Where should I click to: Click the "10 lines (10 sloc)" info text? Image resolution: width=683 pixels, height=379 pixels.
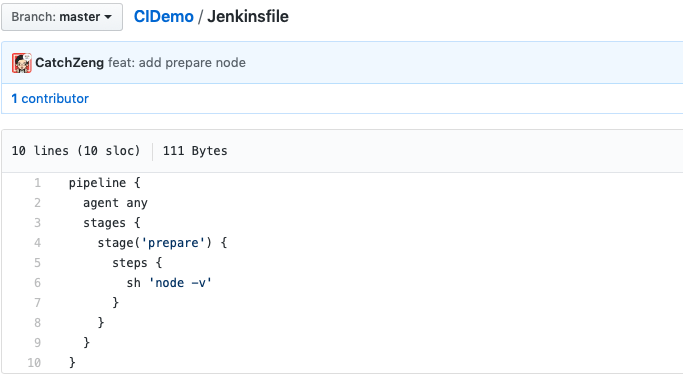pyautogui.click(x=76, y=151)
